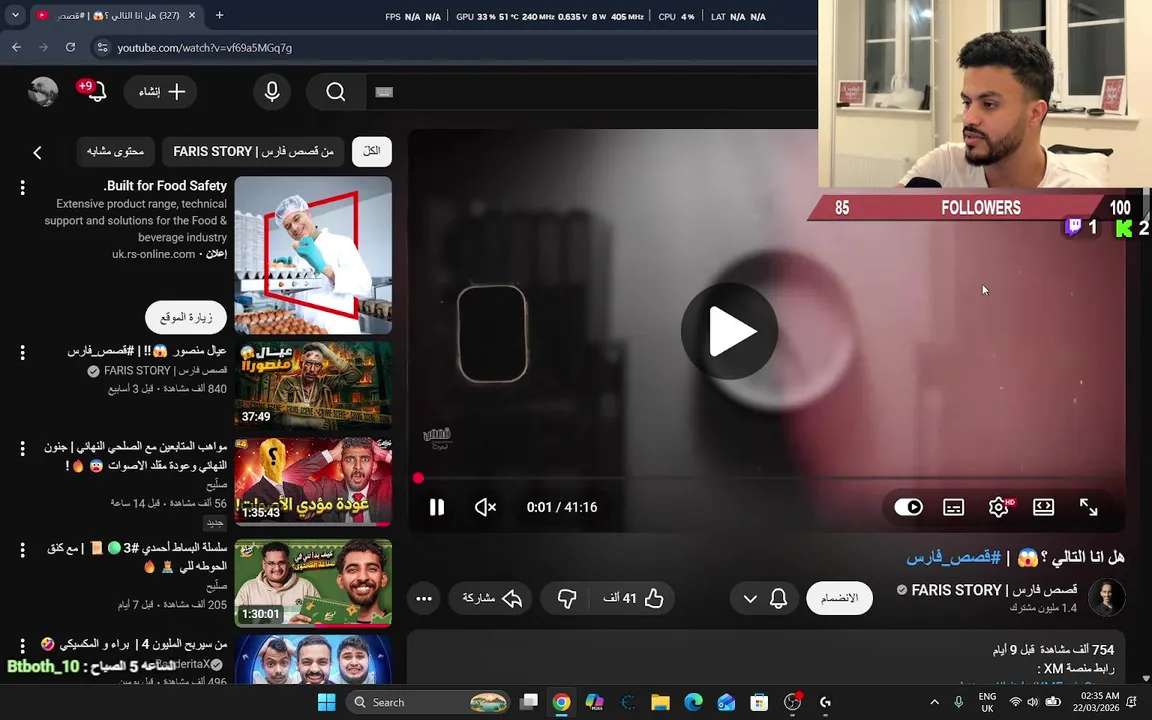The width and height of the screenshot is (1152, 720).
Task: Open more actions three-dot button under video
Action: [x=424, y=598]
